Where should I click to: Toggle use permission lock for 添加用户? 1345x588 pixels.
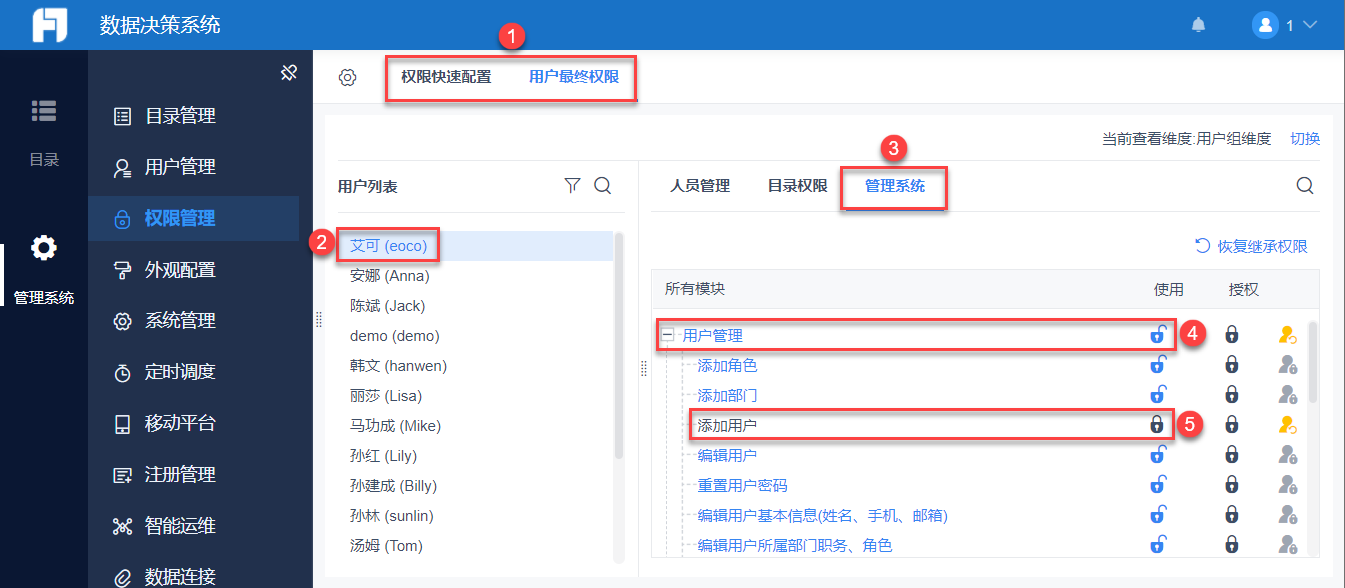(x=1157, y=424)
